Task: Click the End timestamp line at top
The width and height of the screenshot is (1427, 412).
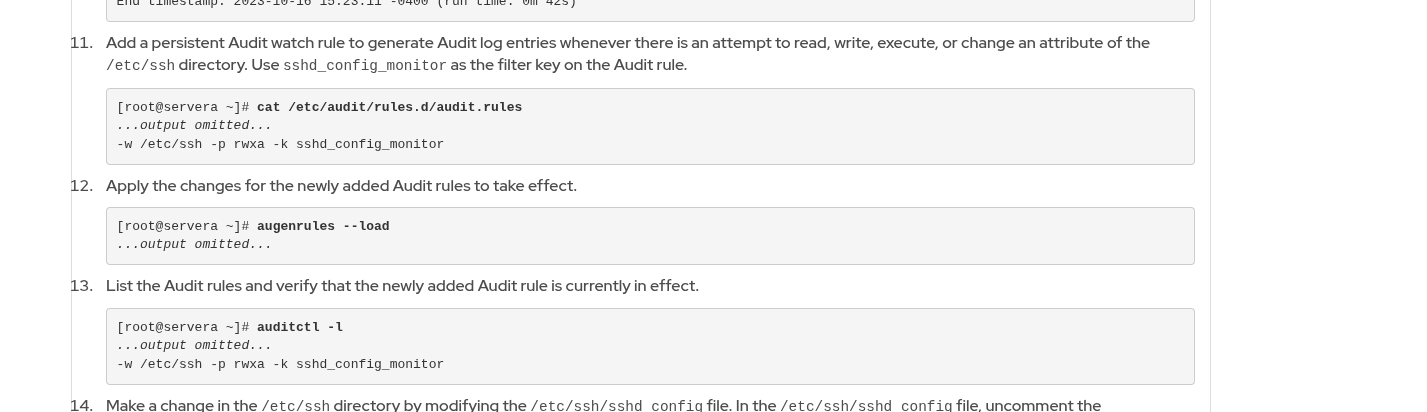Action: tap(346, 4)
